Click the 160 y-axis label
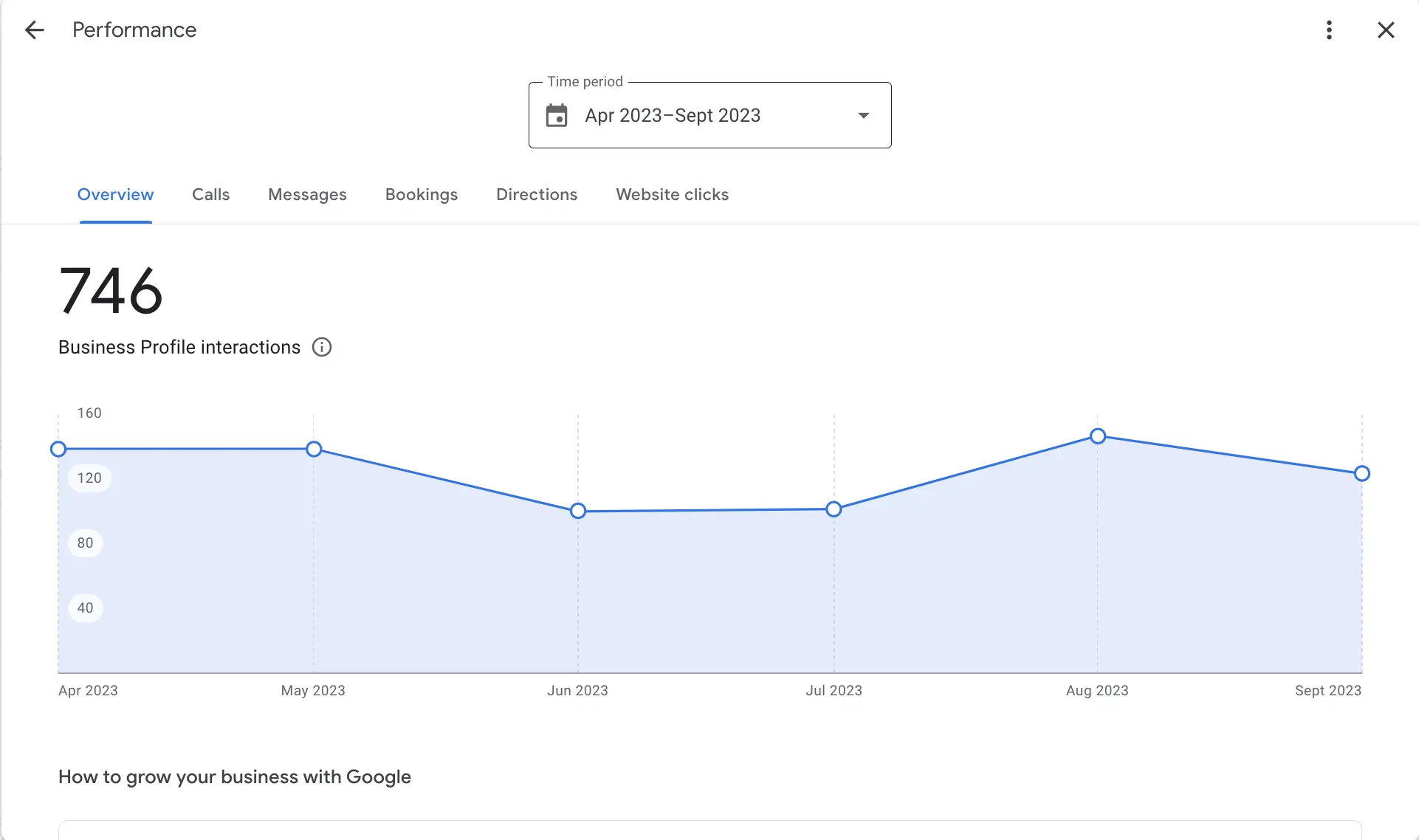 [x=89, y=413]
